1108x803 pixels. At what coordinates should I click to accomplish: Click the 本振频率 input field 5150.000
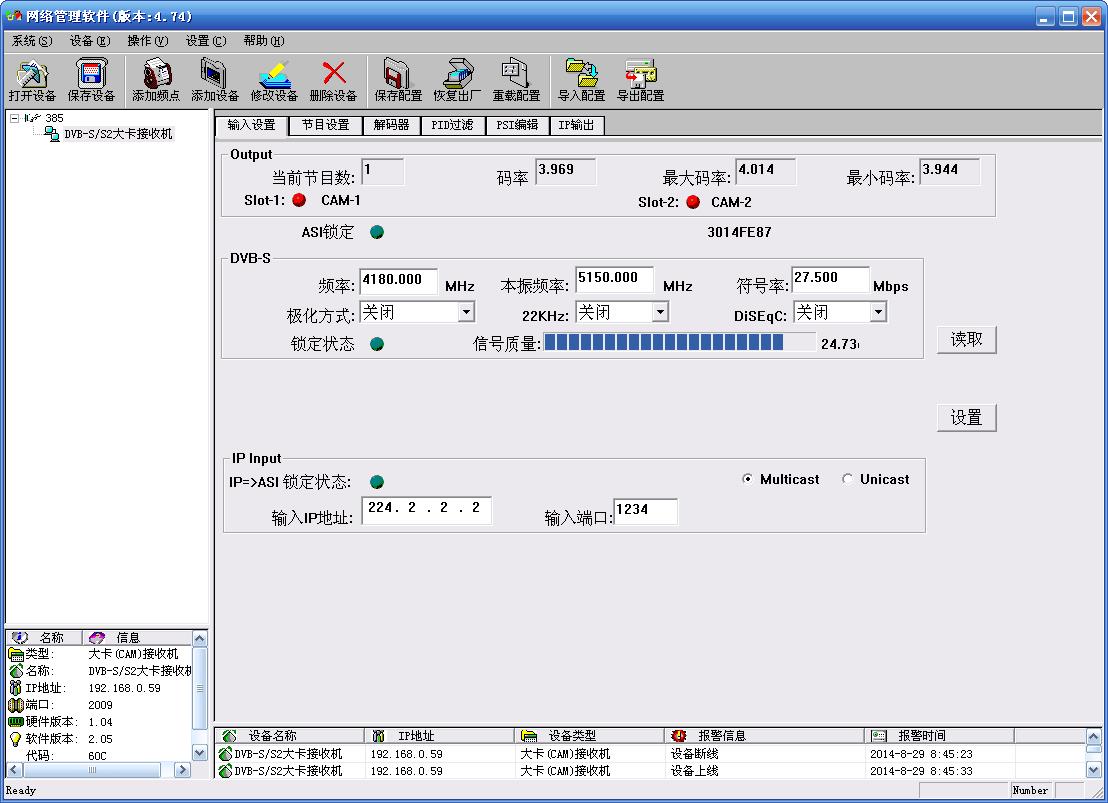[614, 279]
